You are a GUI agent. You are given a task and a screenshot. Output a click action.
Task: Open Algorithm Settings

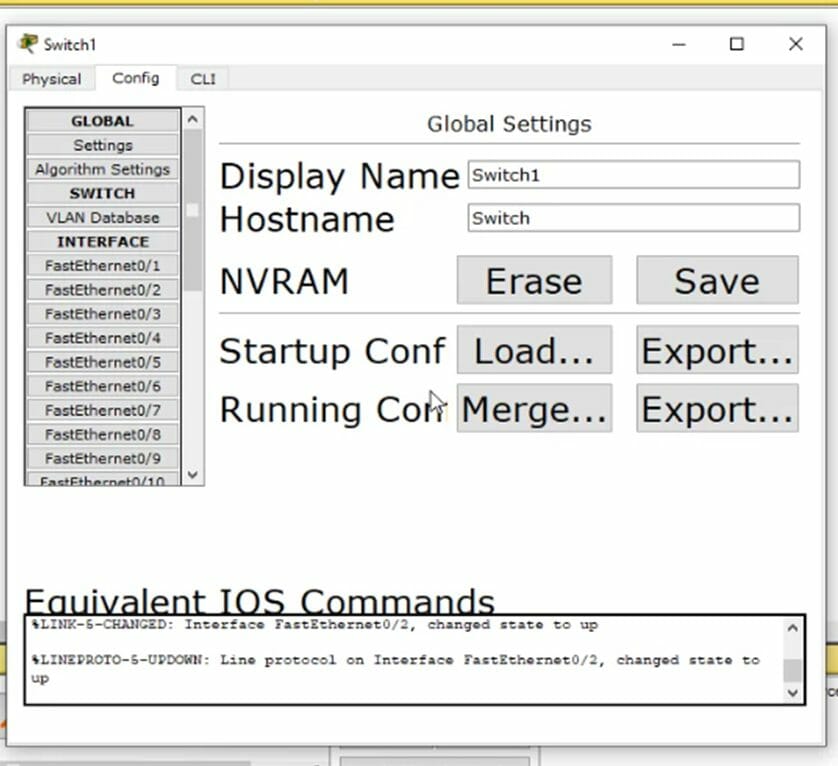[102, 169]
